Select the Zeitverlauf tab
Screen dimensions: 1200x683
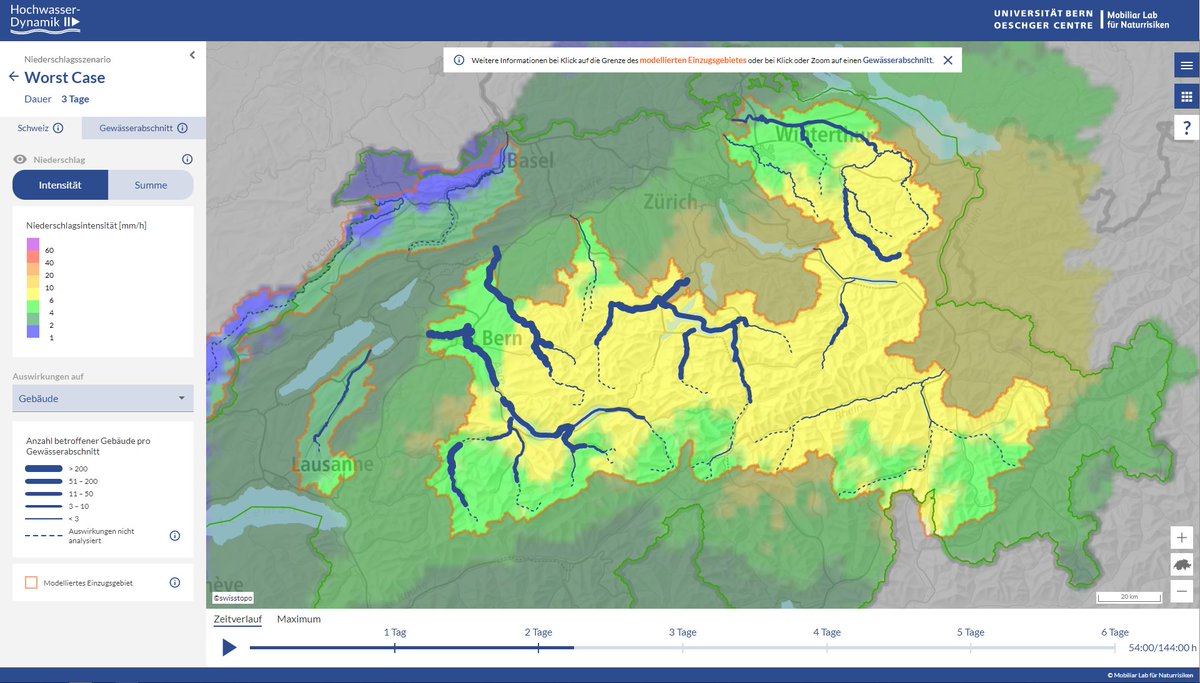238,619
